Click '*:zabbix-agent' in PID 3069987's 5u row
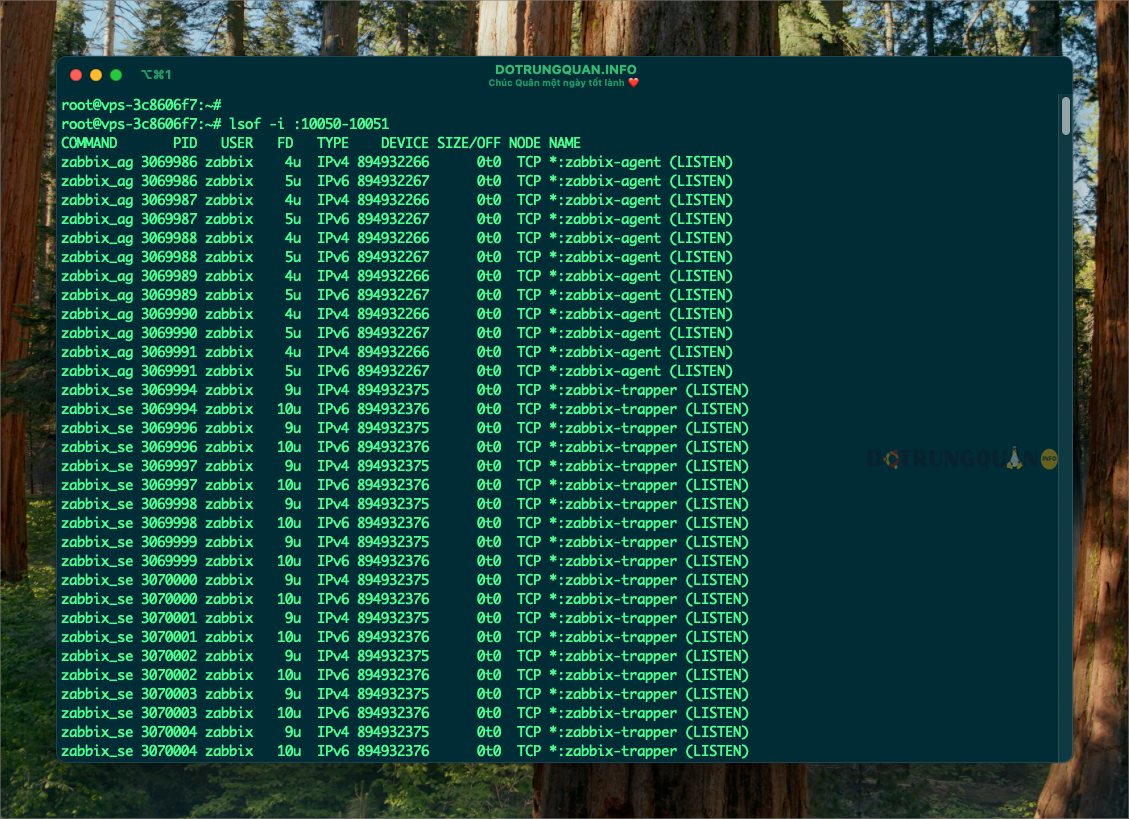This screenshot has width=1129, height=819. click(x=605, y=219)
